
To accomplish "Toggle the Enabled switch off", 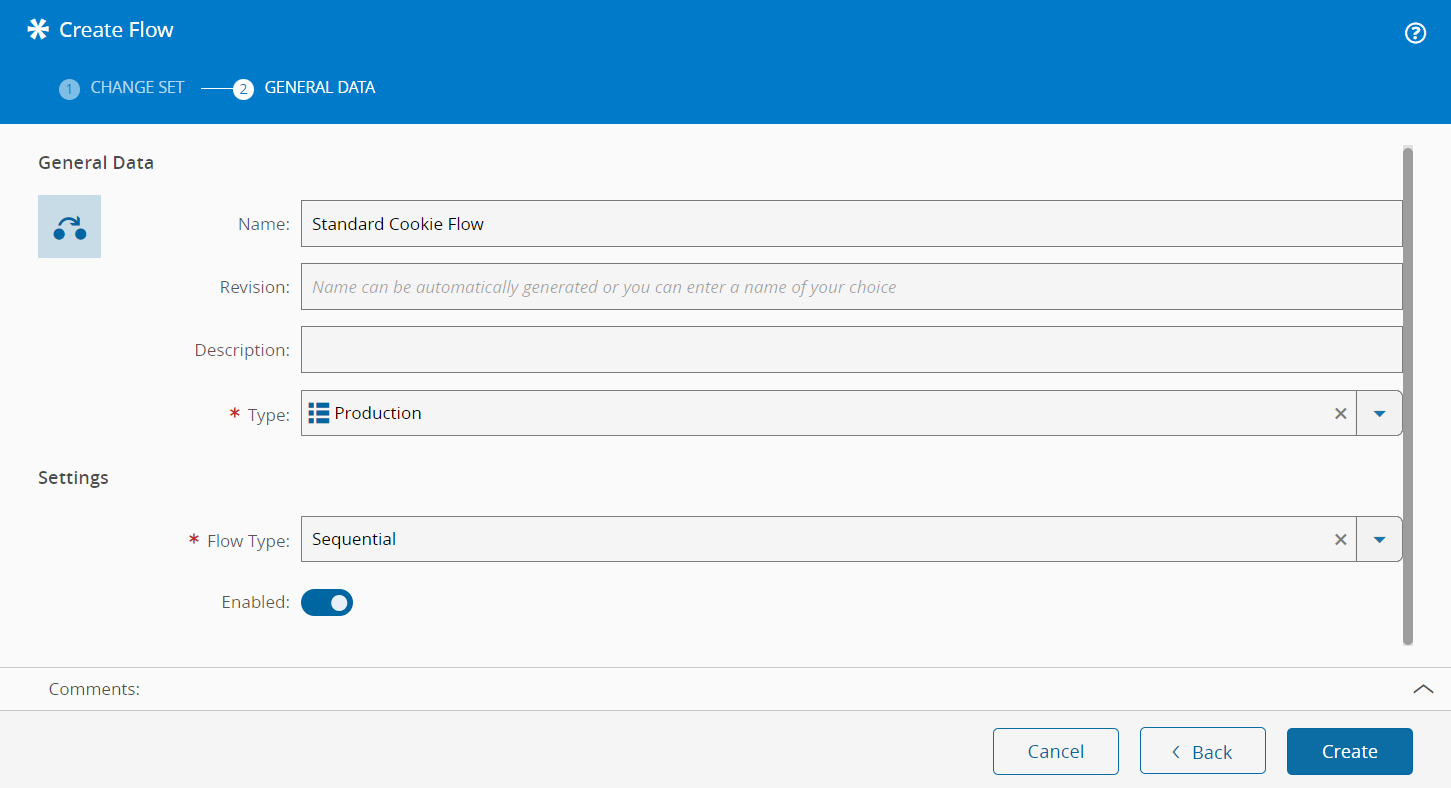I will pos(327,603).
